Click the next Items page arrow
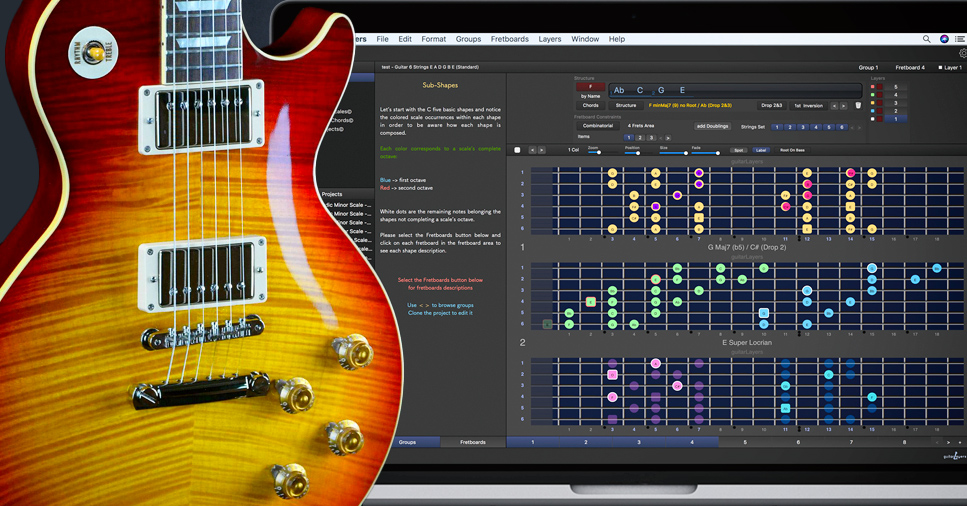967x506 pixels. [x=667, y=138]
